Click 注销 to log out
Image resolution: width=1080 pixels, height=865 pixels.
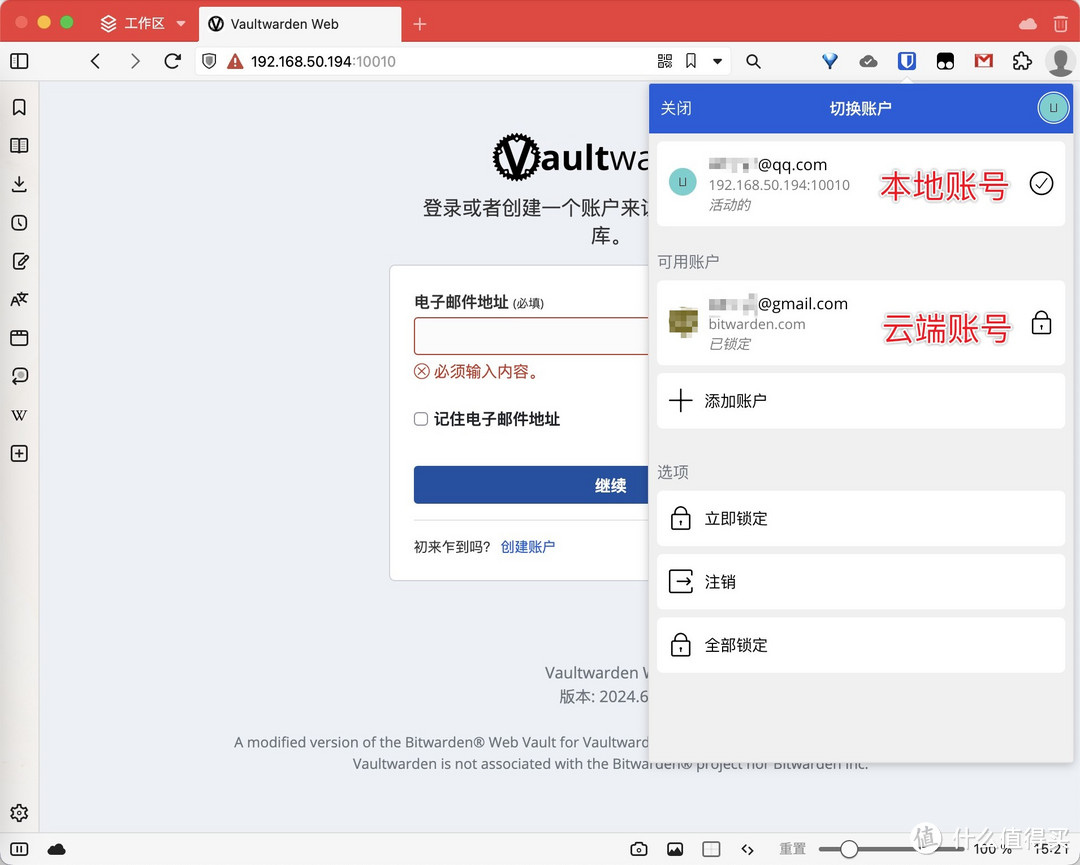tap(861, 582)
